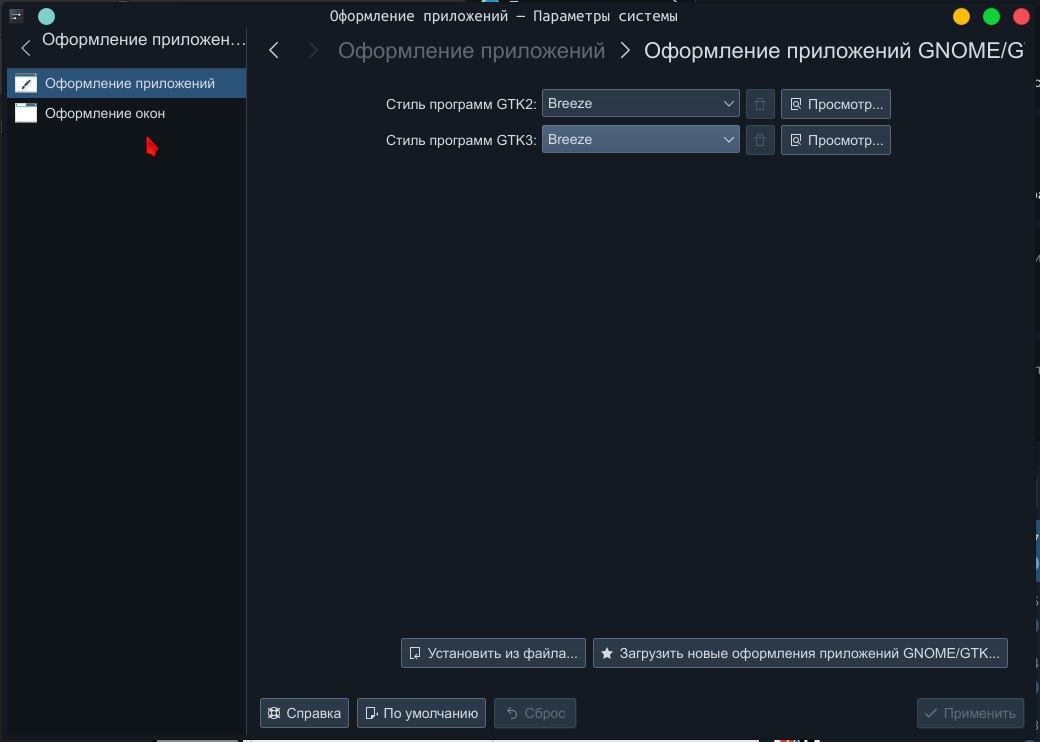Image resolution: width=1040 pixels, height=742 pixels.
Task: Click the window icon beside Оформление окон
Action: tap(26, 113)
